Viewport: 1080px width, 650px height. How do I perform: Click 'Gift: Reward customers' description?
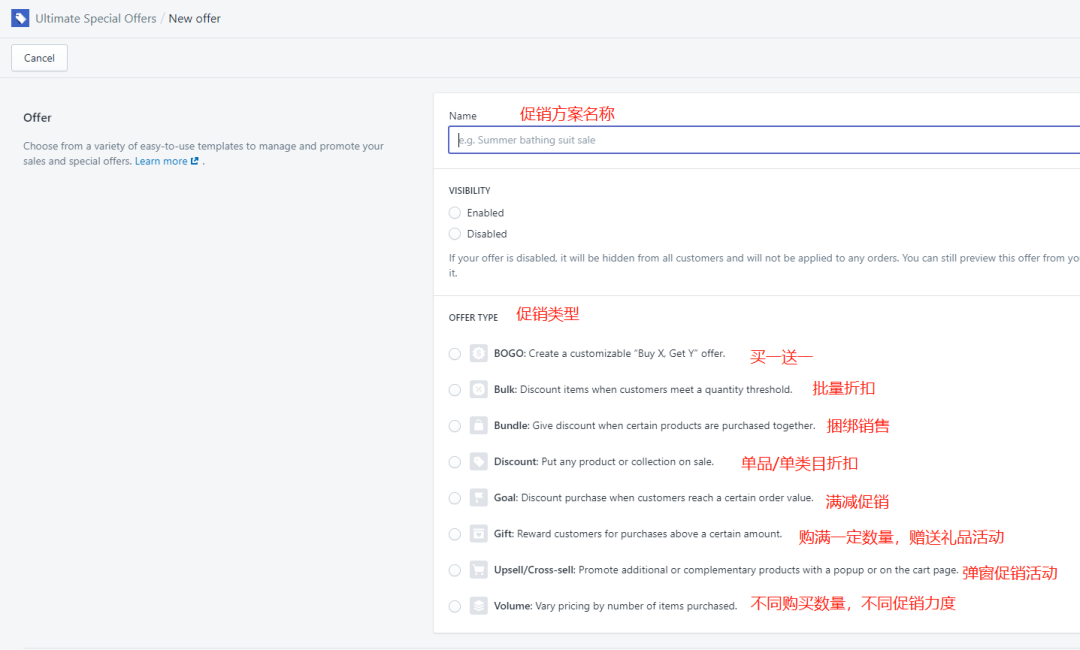pos(638,534)
